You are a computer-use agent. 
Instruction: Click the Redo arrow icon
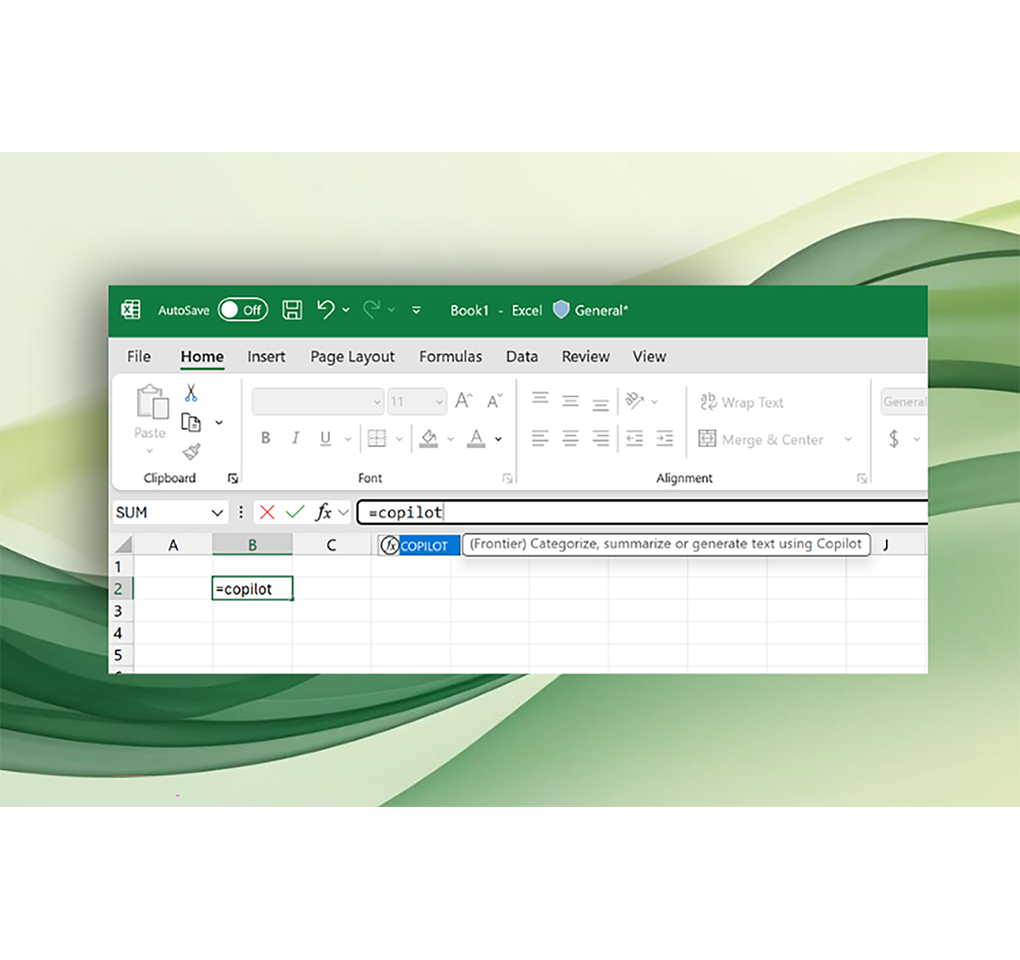(371, 310)
